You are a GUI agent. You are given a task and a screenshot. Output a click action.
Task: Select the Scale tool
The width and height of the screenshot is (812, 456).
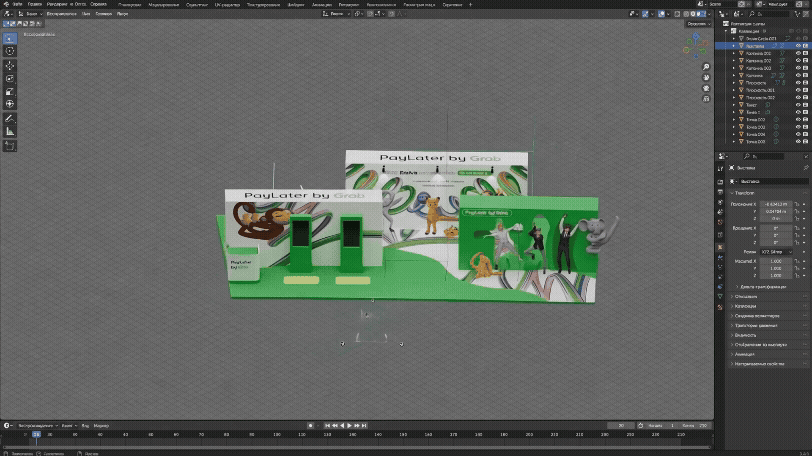click(x=10, y=92)
